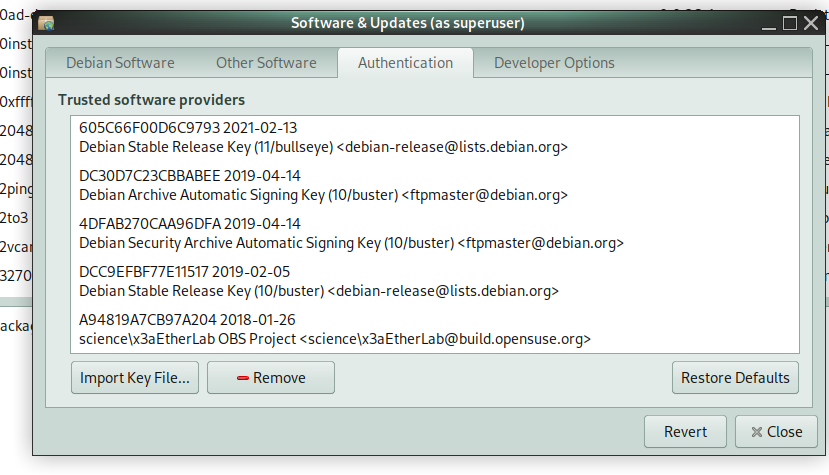Switch to the Debian Software tab
Image resolution: width=829 pixels, height=475 pixels.
click(120, 63)
